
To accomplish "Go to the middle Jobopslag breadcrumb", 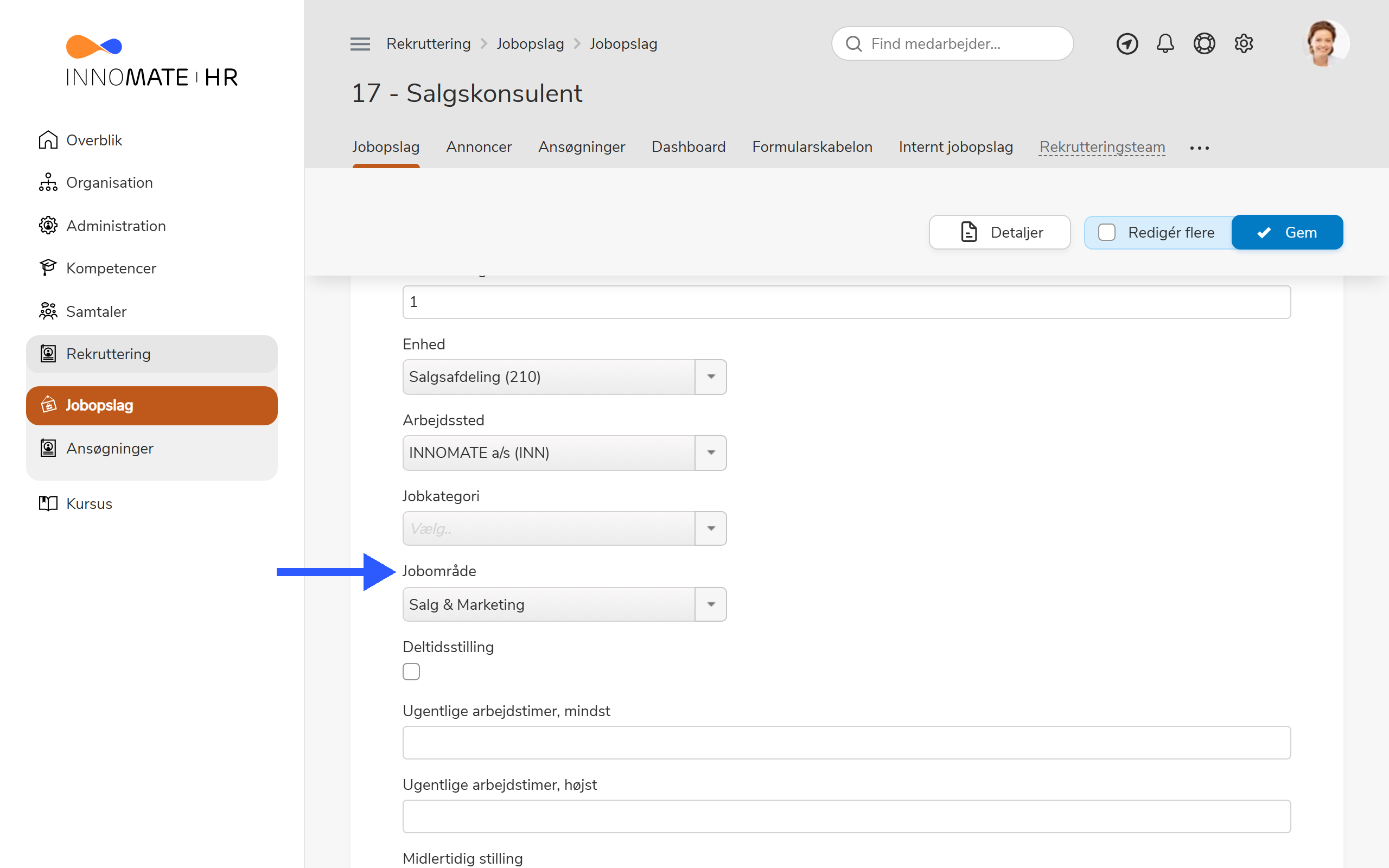I will coord(530,43).
